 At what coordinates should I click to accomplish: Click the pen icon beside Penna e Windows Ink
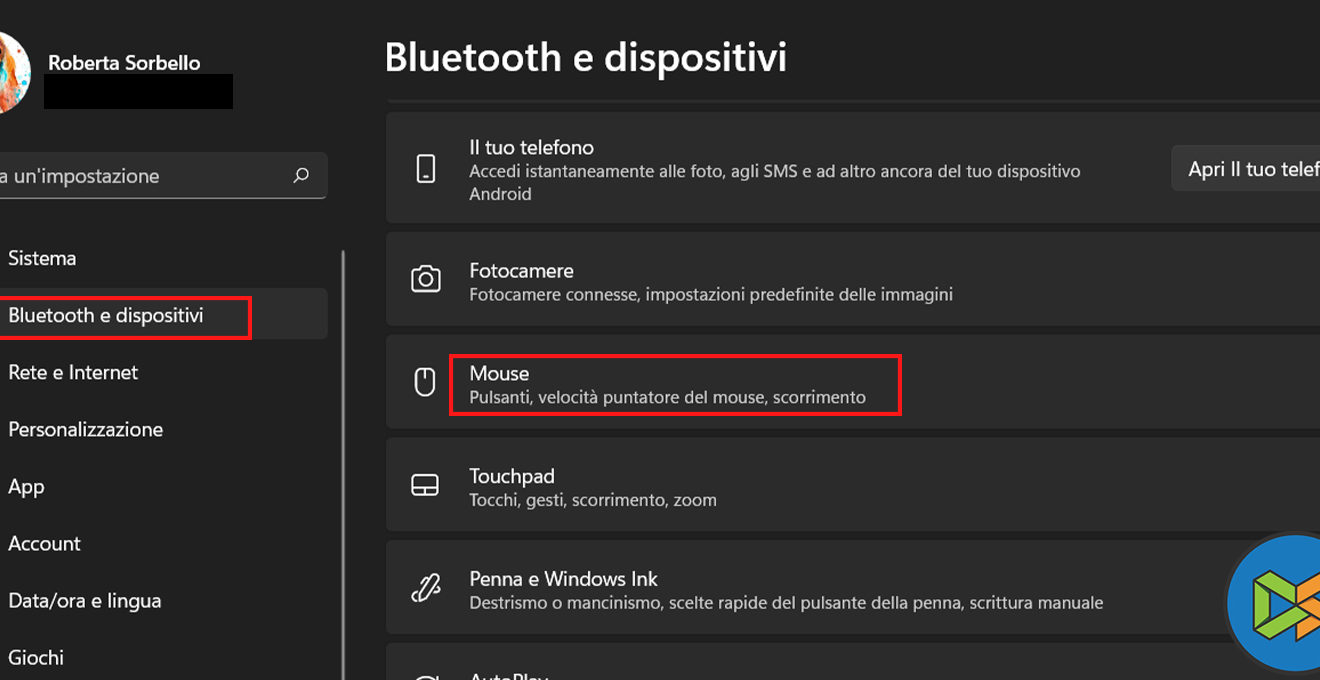pyautogui.click(x=426, y=588)
